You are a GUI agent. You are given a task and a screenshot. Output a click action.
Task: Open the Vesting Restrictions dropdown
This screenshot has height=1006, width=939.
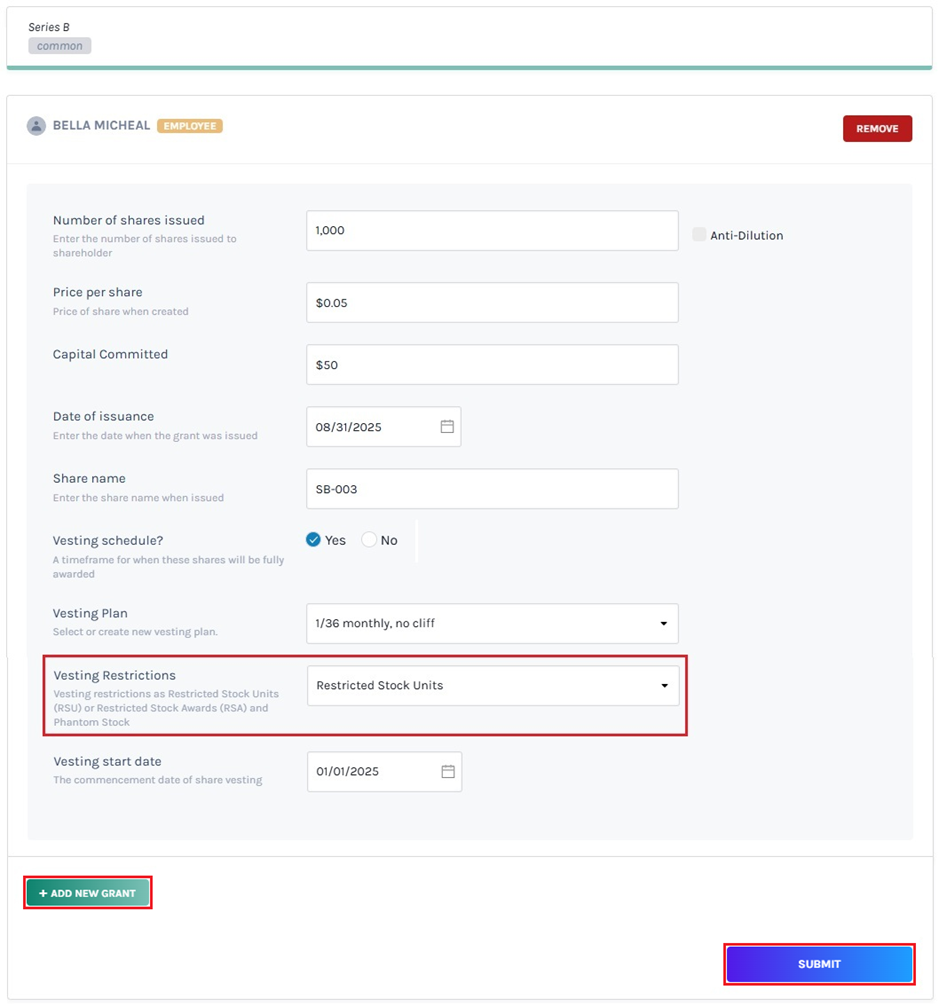pos(492,685)
